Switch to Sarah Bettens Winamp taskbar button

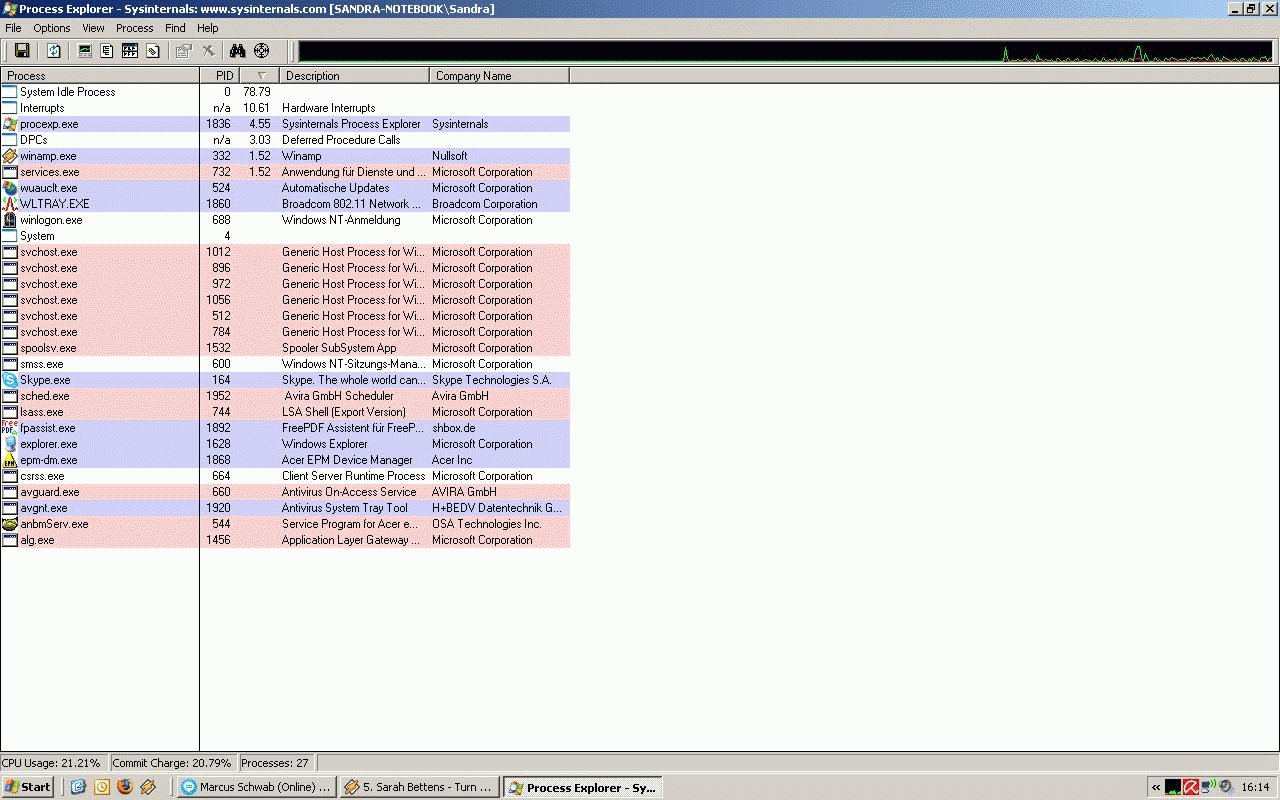(419, 787)
